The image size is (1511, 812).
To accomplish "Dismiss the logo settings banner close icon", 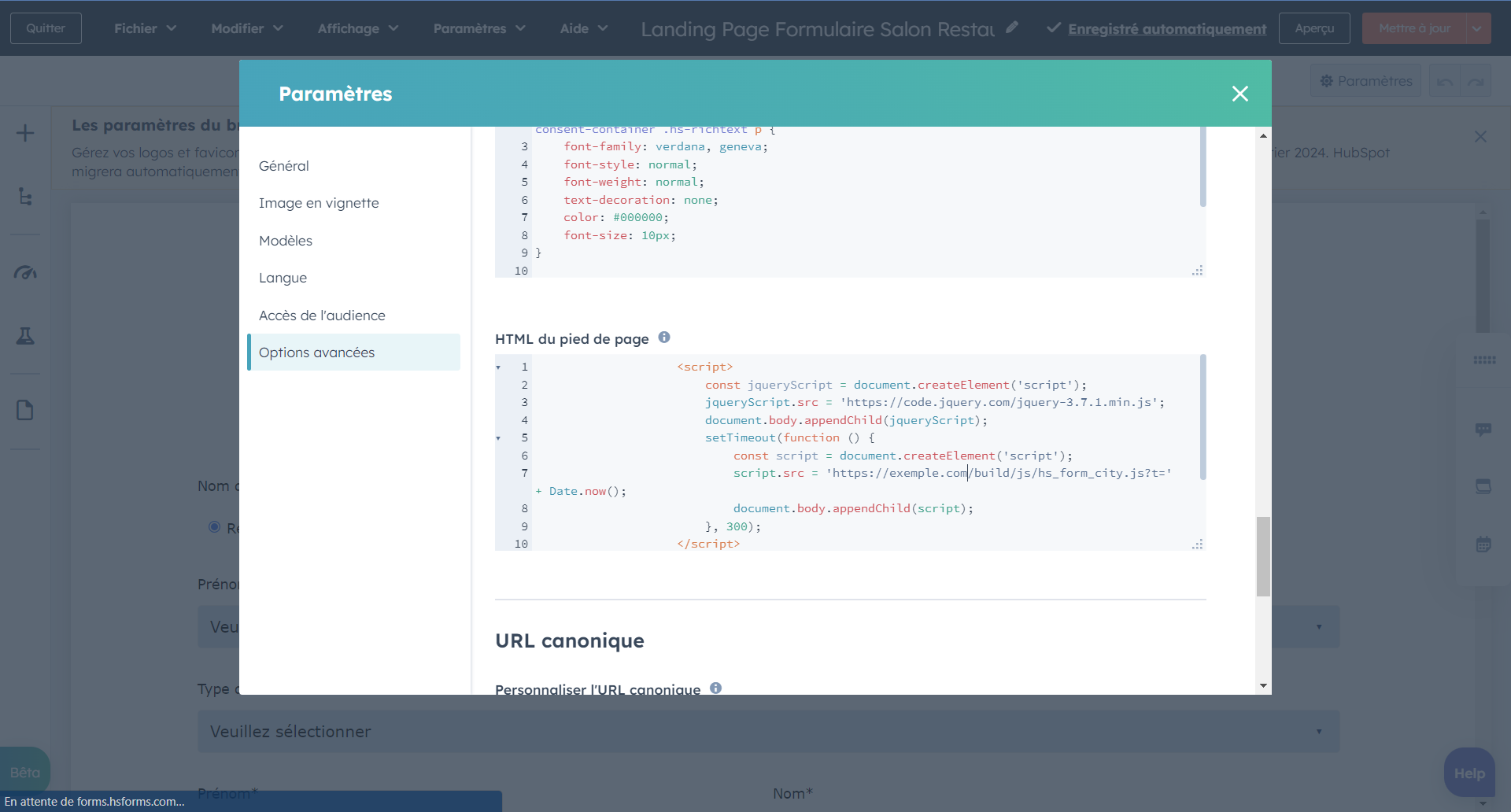I will coord(1480,137).
